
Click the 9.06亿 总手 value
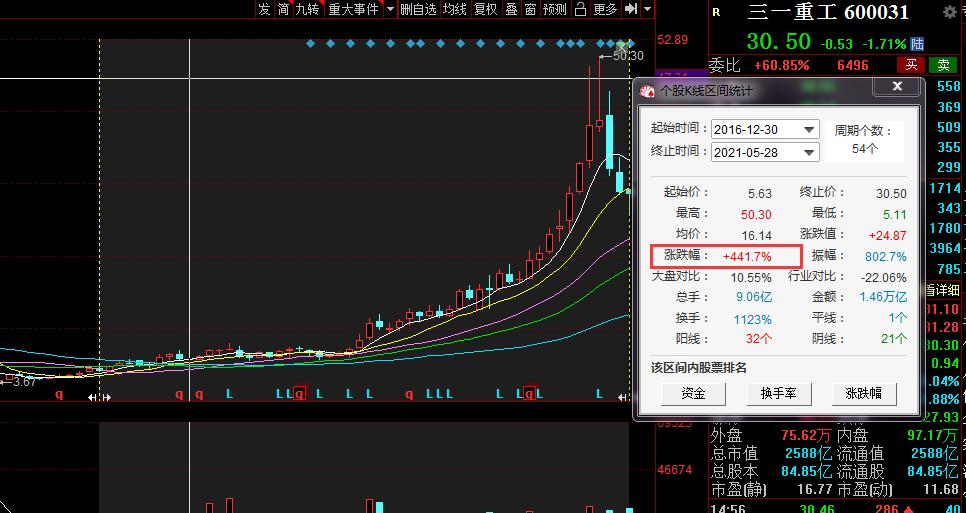[x=754, y=297]
